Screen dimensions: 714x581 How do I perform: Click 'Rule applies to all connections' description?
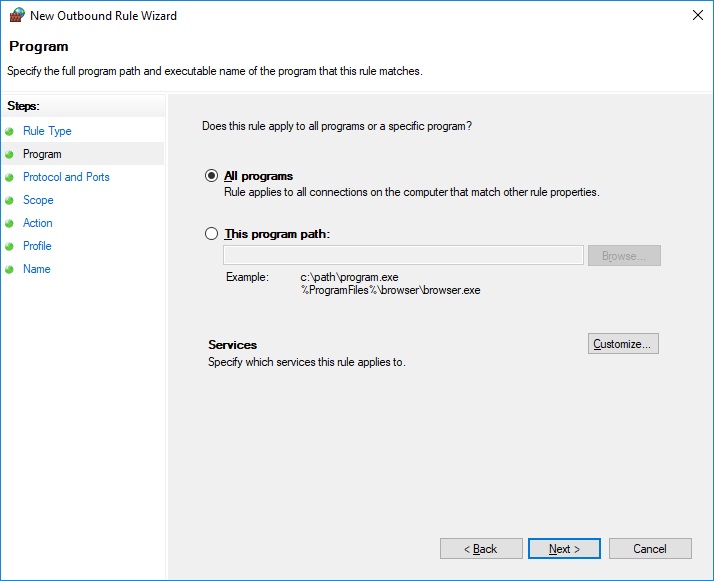pos(412,192)
